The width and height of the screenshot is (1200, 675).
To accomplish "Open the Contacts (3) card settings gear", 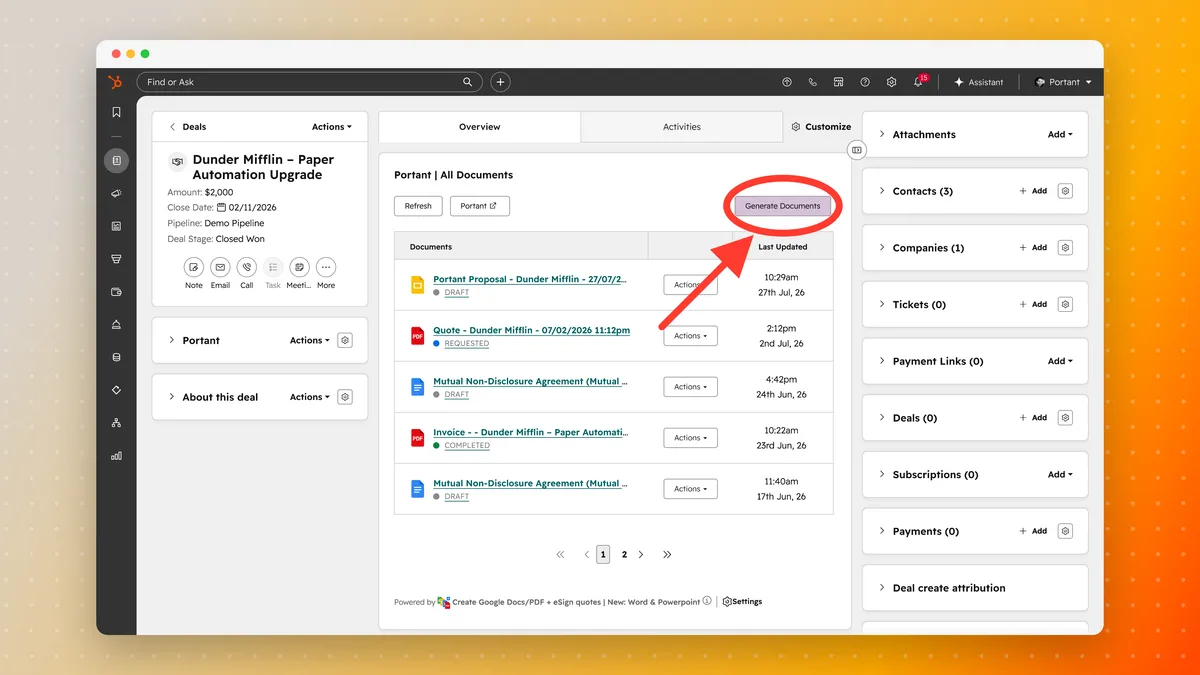I will tap(1065, 191).
